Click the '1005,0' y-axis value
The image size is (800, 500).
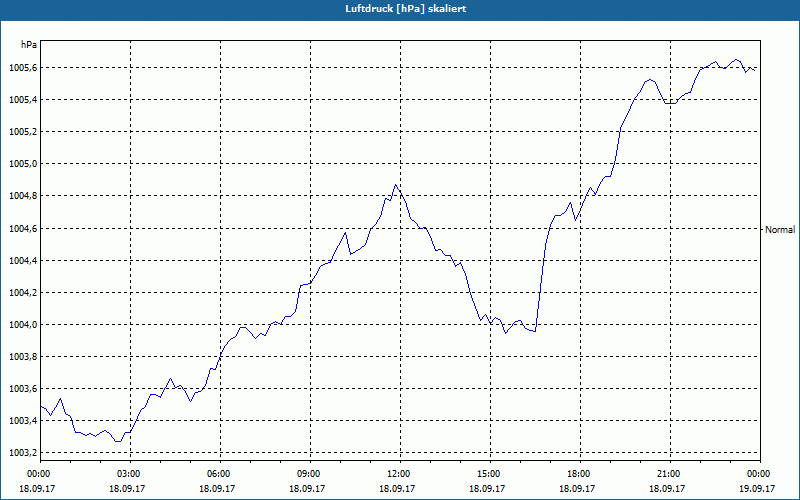click(x=23, y=164)
